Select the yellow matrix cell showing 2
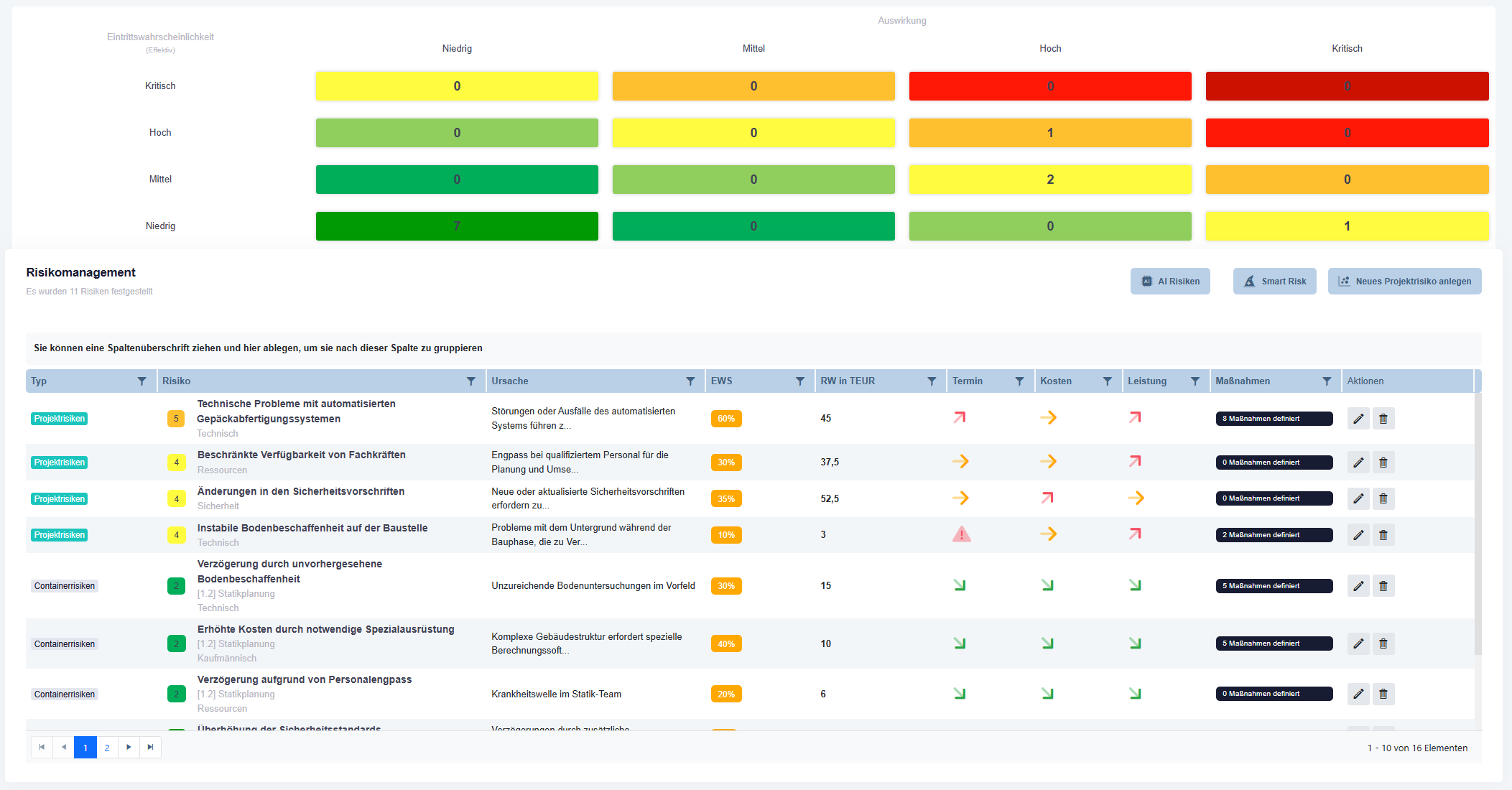This screenshot has width=1512, height=790. (x=1050, y=180)
